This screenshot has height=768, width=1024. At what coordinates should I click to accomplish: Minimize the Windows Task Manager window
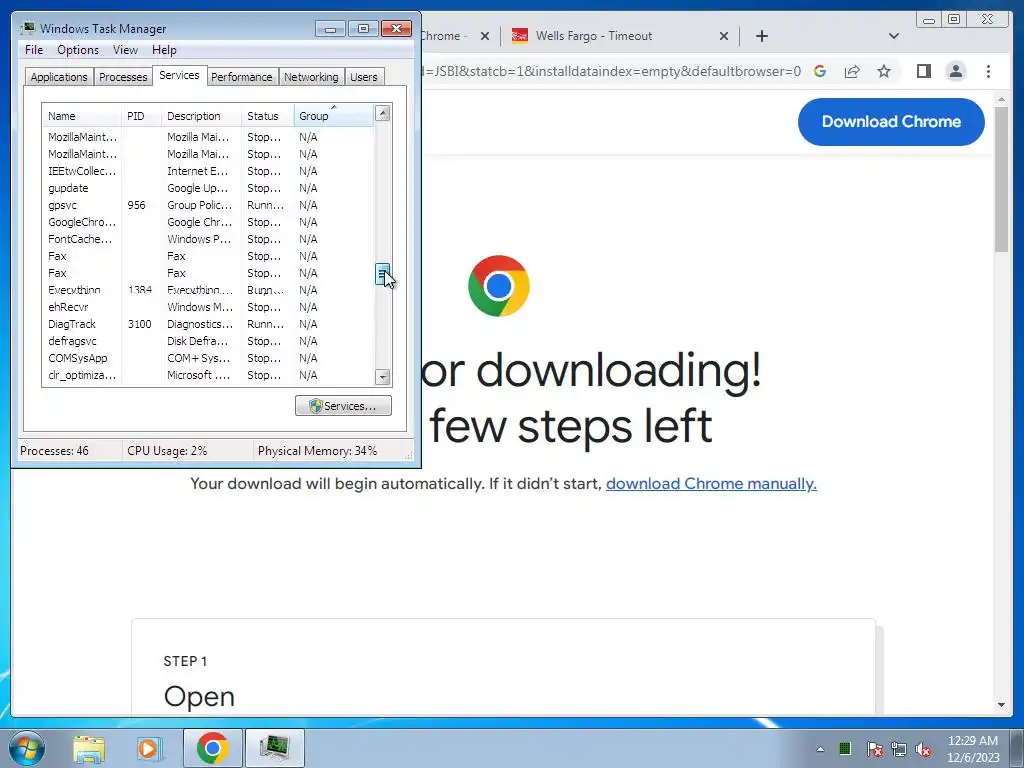pyautogui.click(x=330, y=29)
